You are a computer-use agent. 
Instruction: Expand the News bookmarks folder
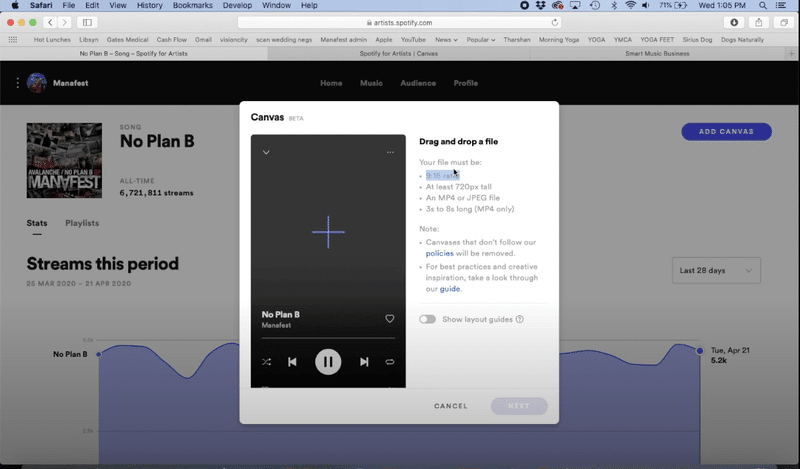[x=446, y=39]
